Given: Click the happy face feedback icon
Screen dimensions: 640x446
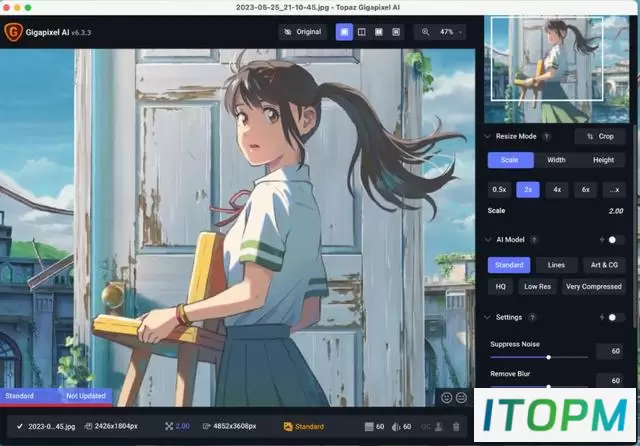Looking at the screenshot, I should (447, 397).
